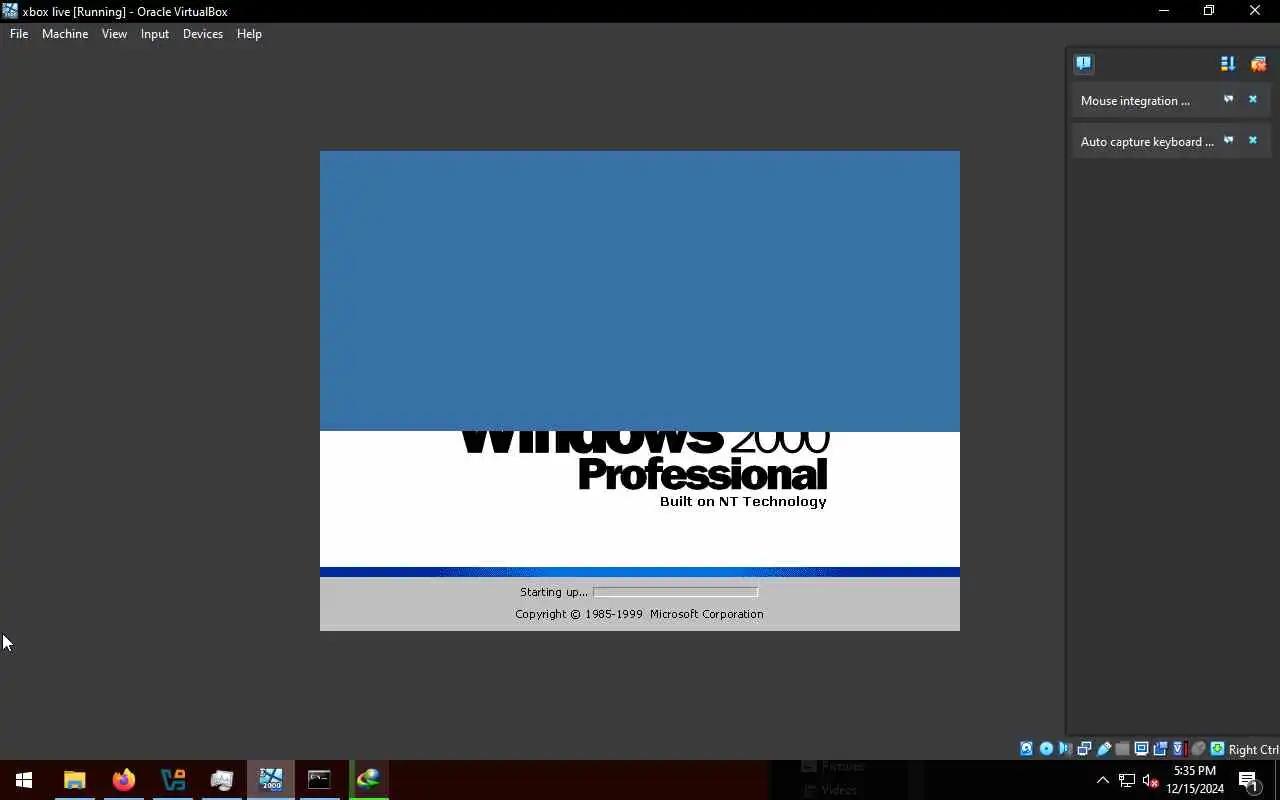Close the VirtualBox VM window
Image resolution: width=1280 pixels, height=800 pixels.
coord(1255,11)
